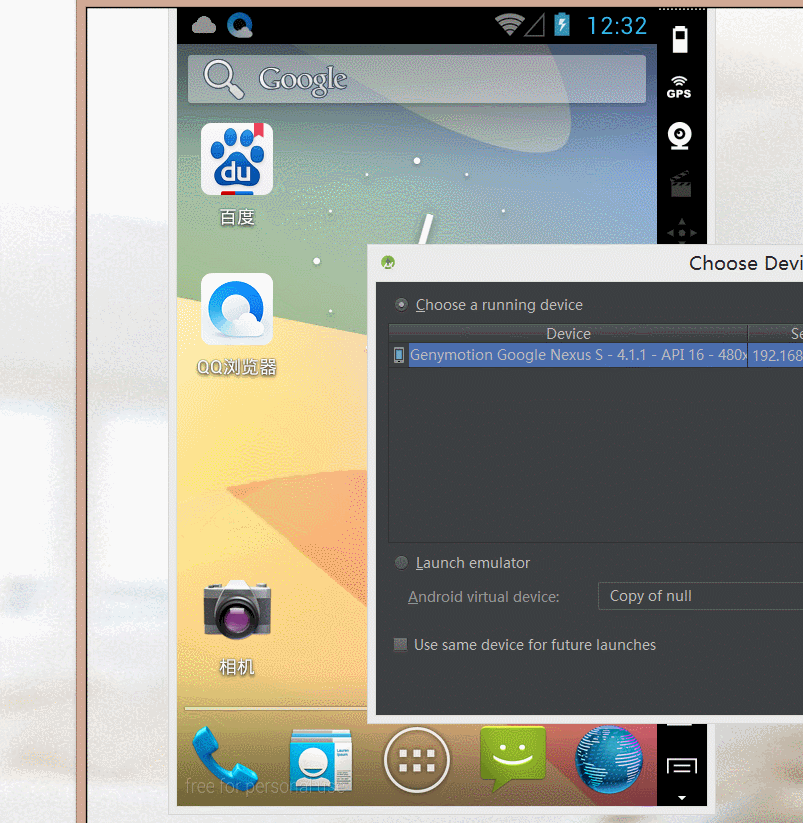The height and width of the screenshot is (823, 803).
Task: Open Genymotion GPS widget
Action: pyautogui.click(x=679, y=87)
